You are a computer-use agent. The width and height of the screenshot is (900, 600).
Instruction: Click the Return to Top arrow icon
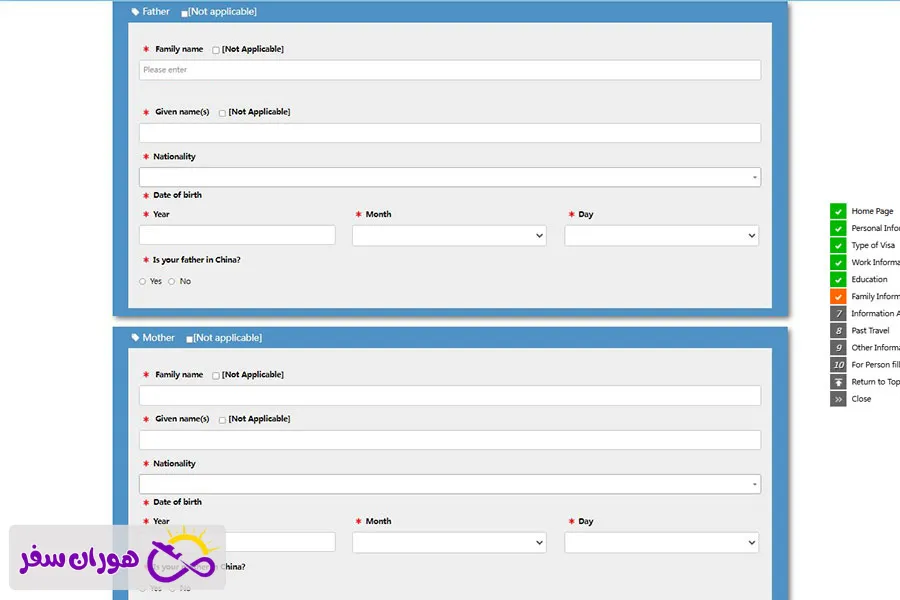(x=838, y=382)
